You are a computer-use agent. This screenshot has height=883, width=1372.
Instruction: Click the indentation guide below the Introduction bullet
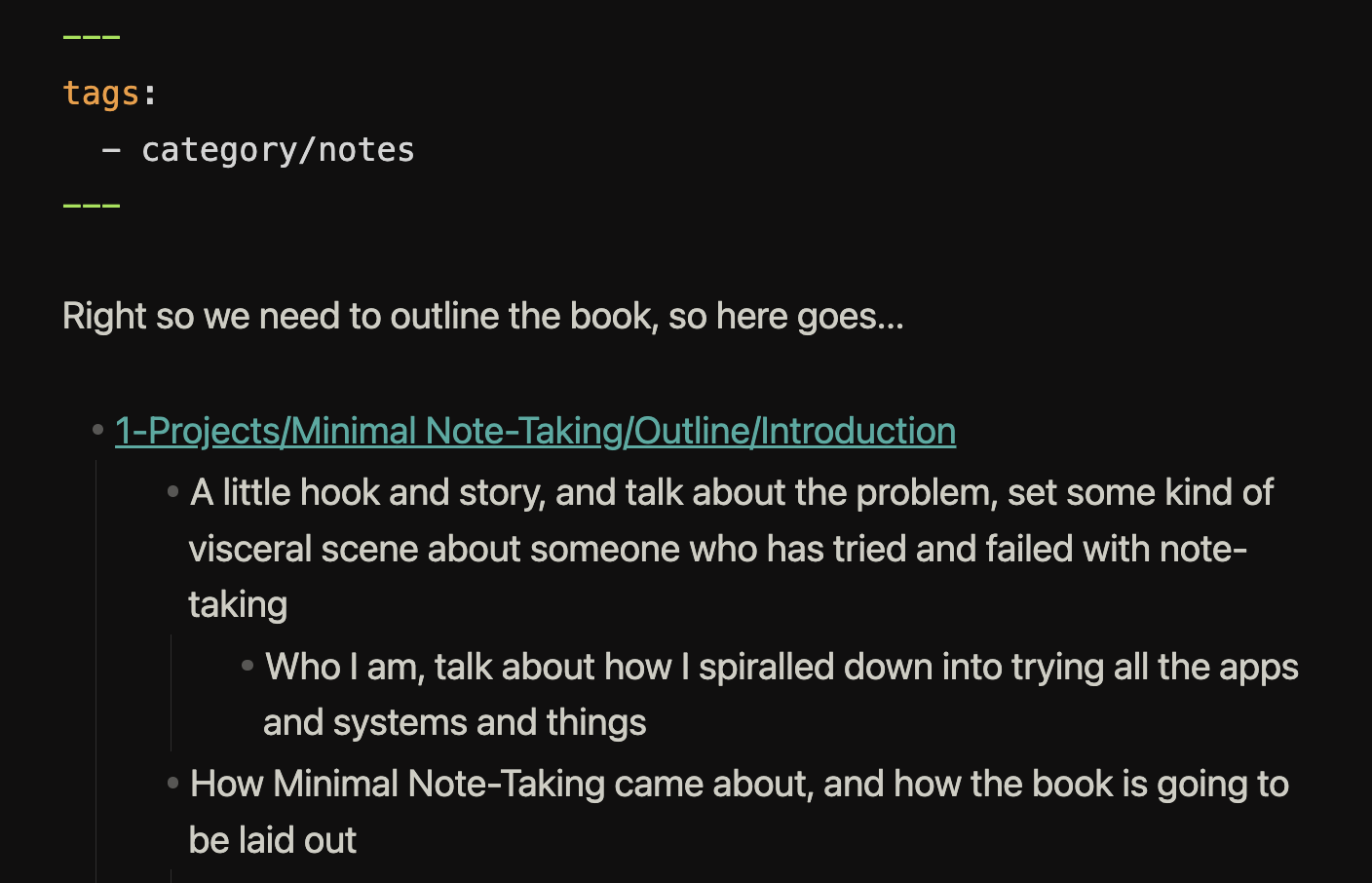(96, 663)
